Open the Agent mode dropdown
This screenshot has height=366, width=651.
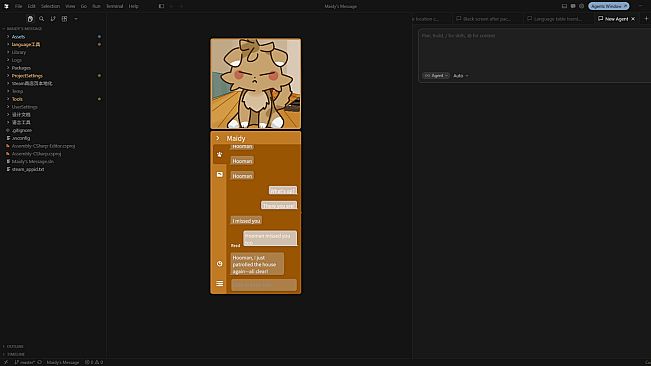pos(436,76)
